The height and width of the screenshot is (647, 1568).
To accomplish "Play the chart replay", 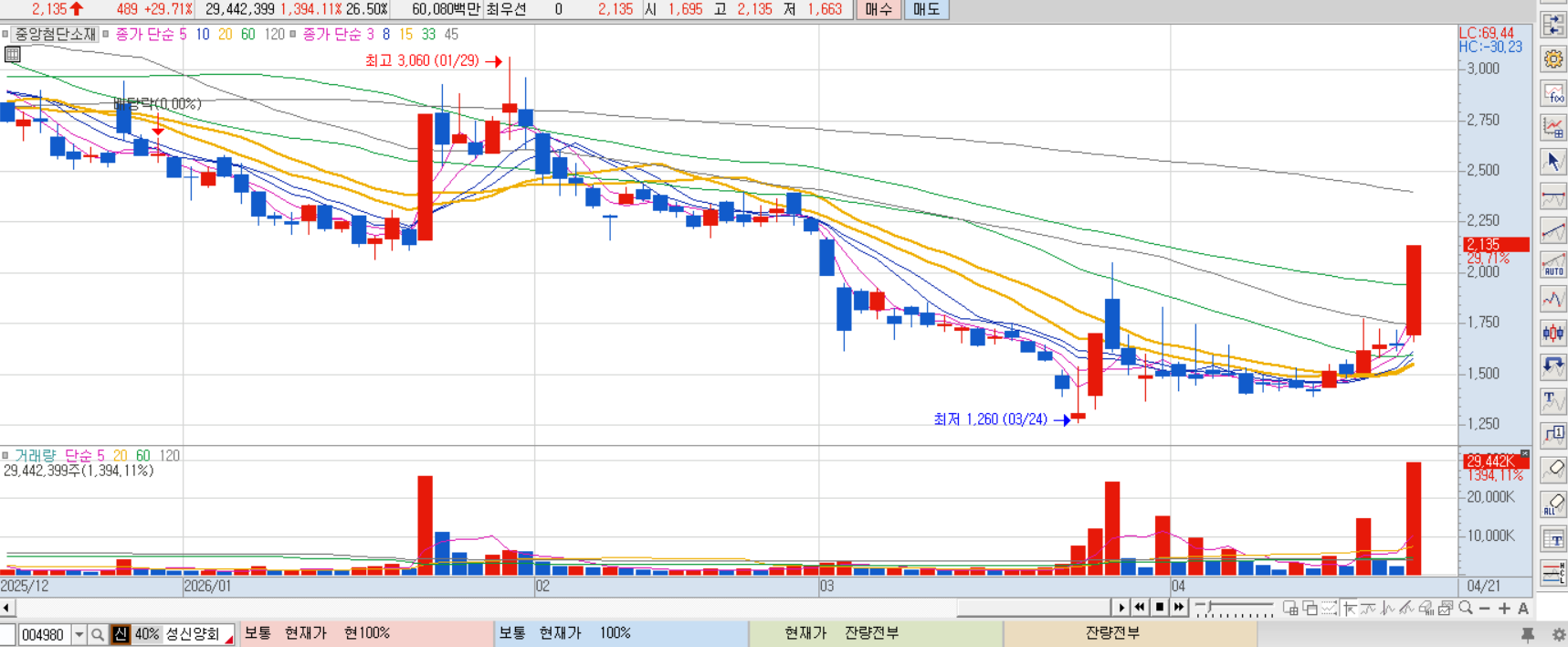I will [1121, 608].
